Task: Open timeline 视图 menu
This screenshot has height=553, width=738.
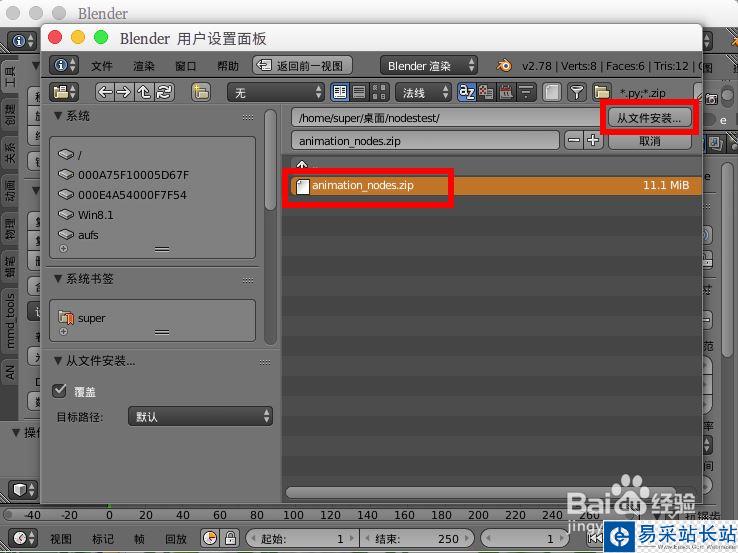Action: pos(61,538)
